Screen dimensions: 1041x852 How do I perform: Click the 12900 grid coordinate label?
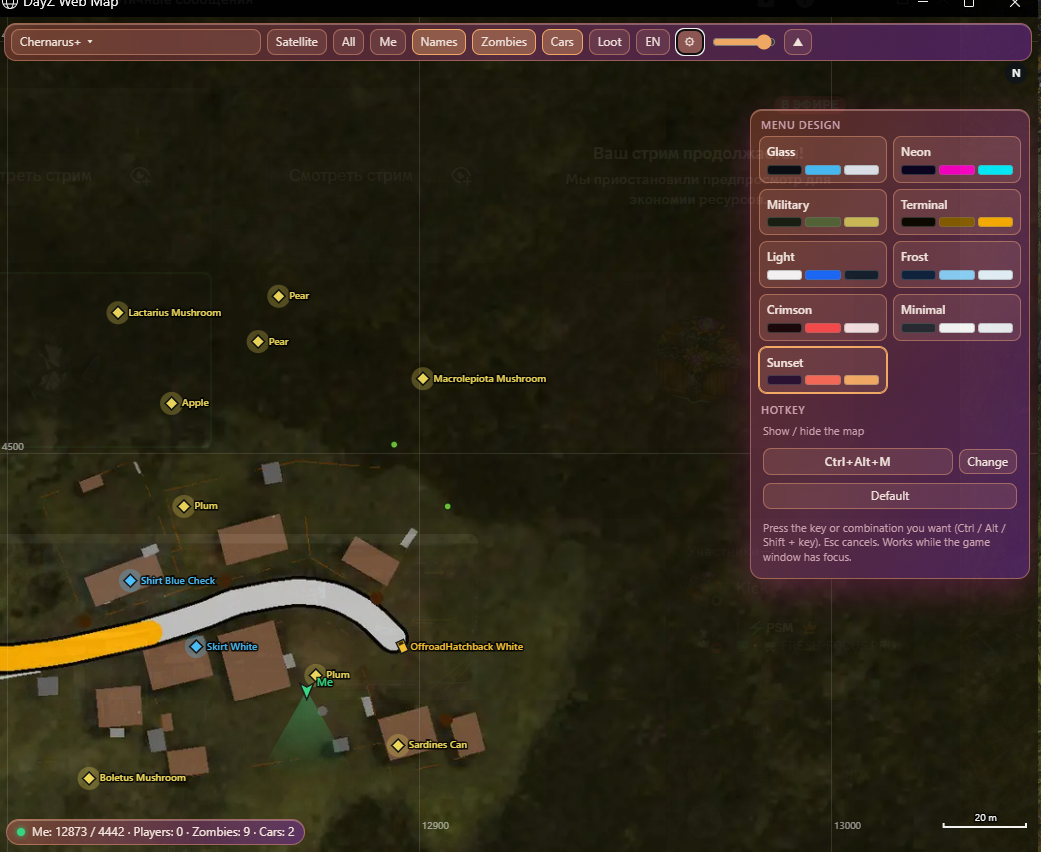[x=436, y=825]
